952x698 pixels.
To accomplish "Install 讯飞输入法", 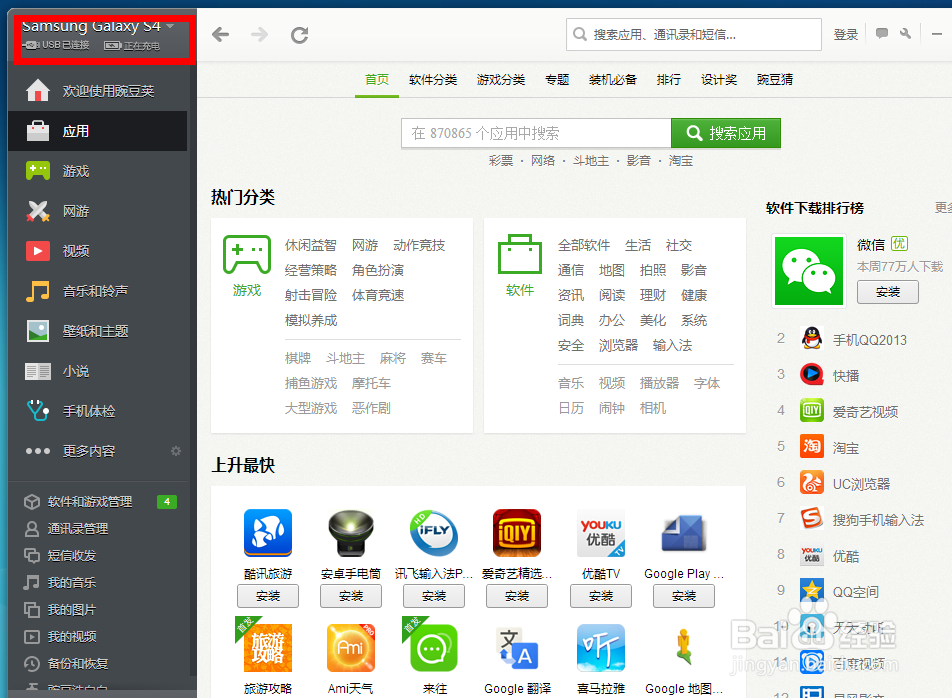I will [434, 596].
